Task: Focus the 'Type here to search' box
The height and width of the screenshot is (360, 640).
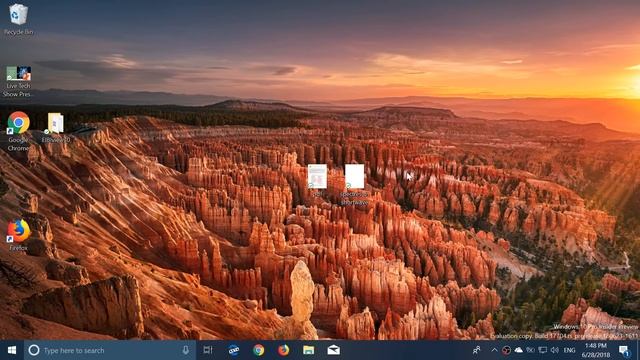Action: 109,350
